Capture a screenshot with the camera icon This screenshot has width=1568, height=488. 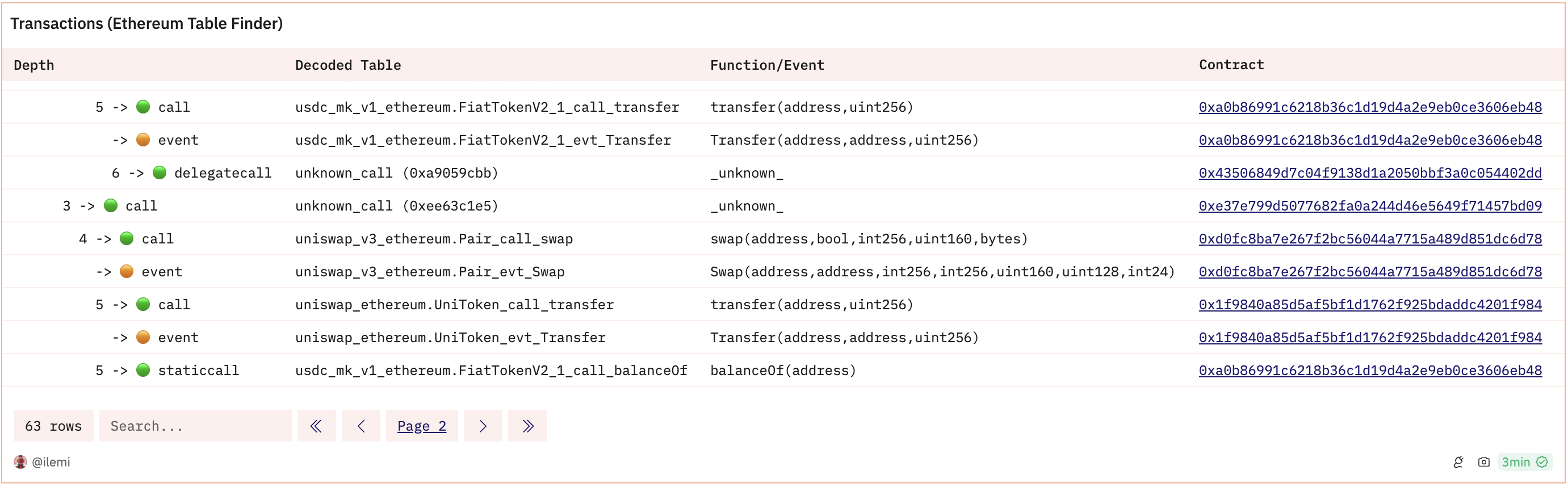(1485, 462)
